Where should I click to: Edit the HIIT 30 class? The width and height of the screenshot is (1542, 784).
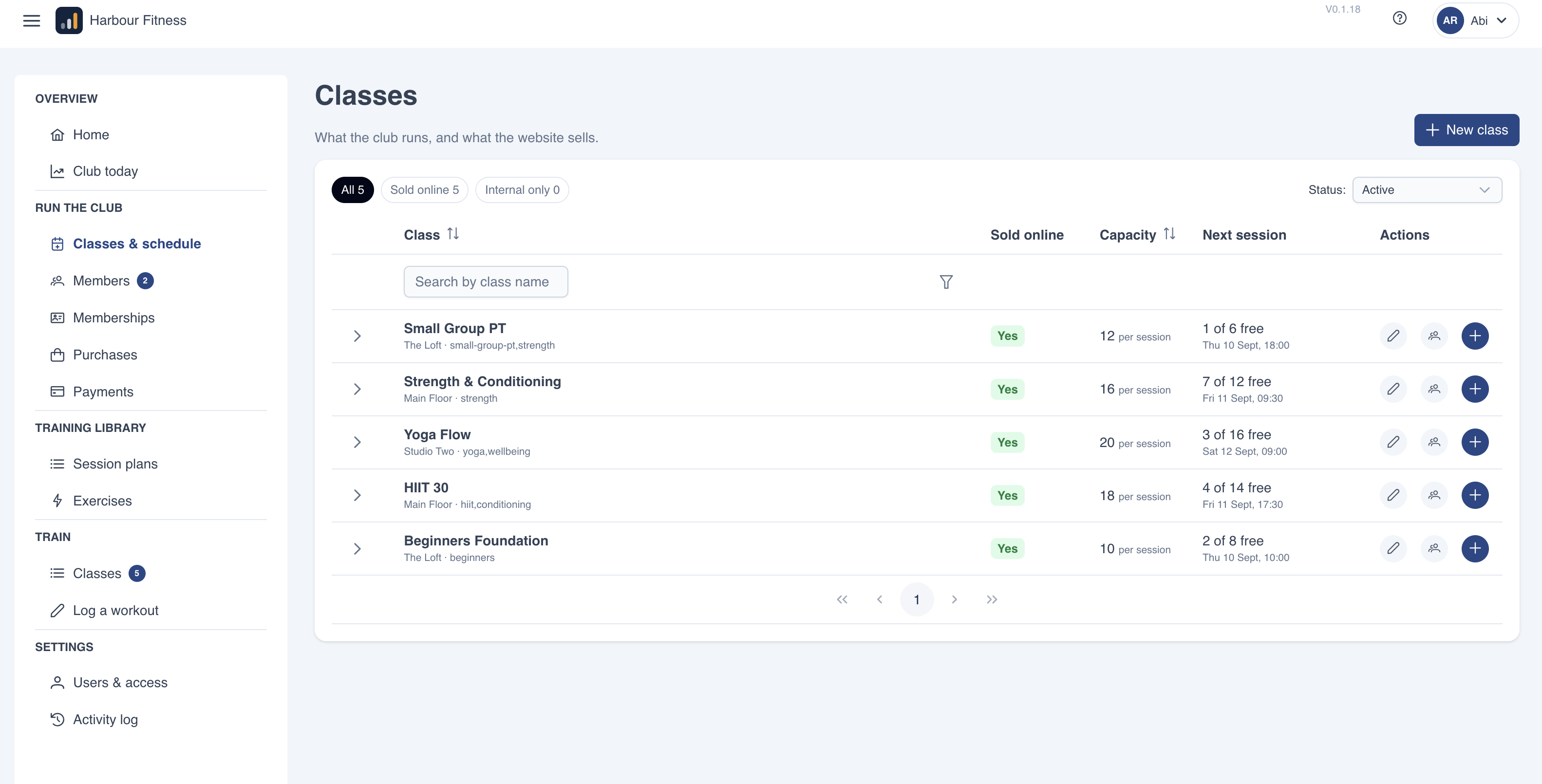tap(1393, 495)
